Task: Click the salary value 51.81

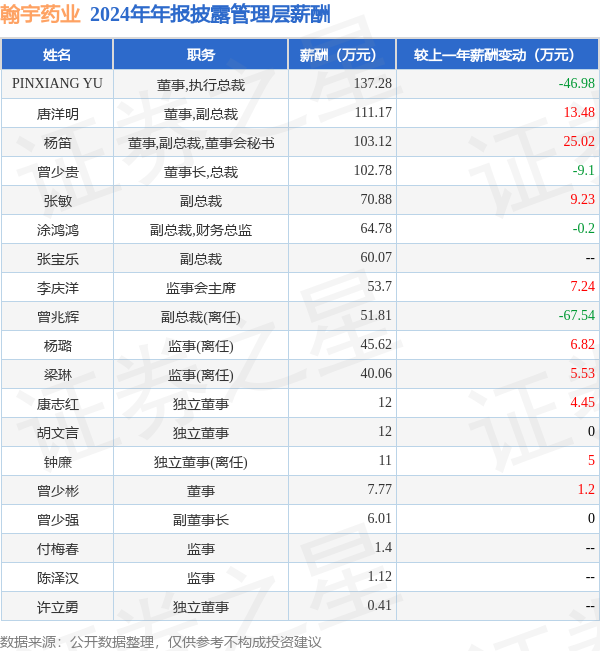Action: coord(376,315)
